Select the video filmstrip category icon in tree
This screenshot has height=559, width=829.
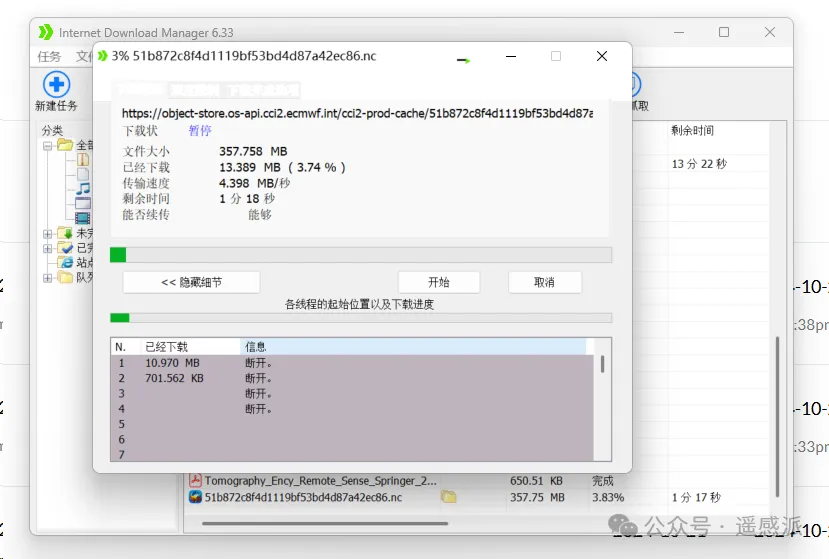tap(82, 218)
